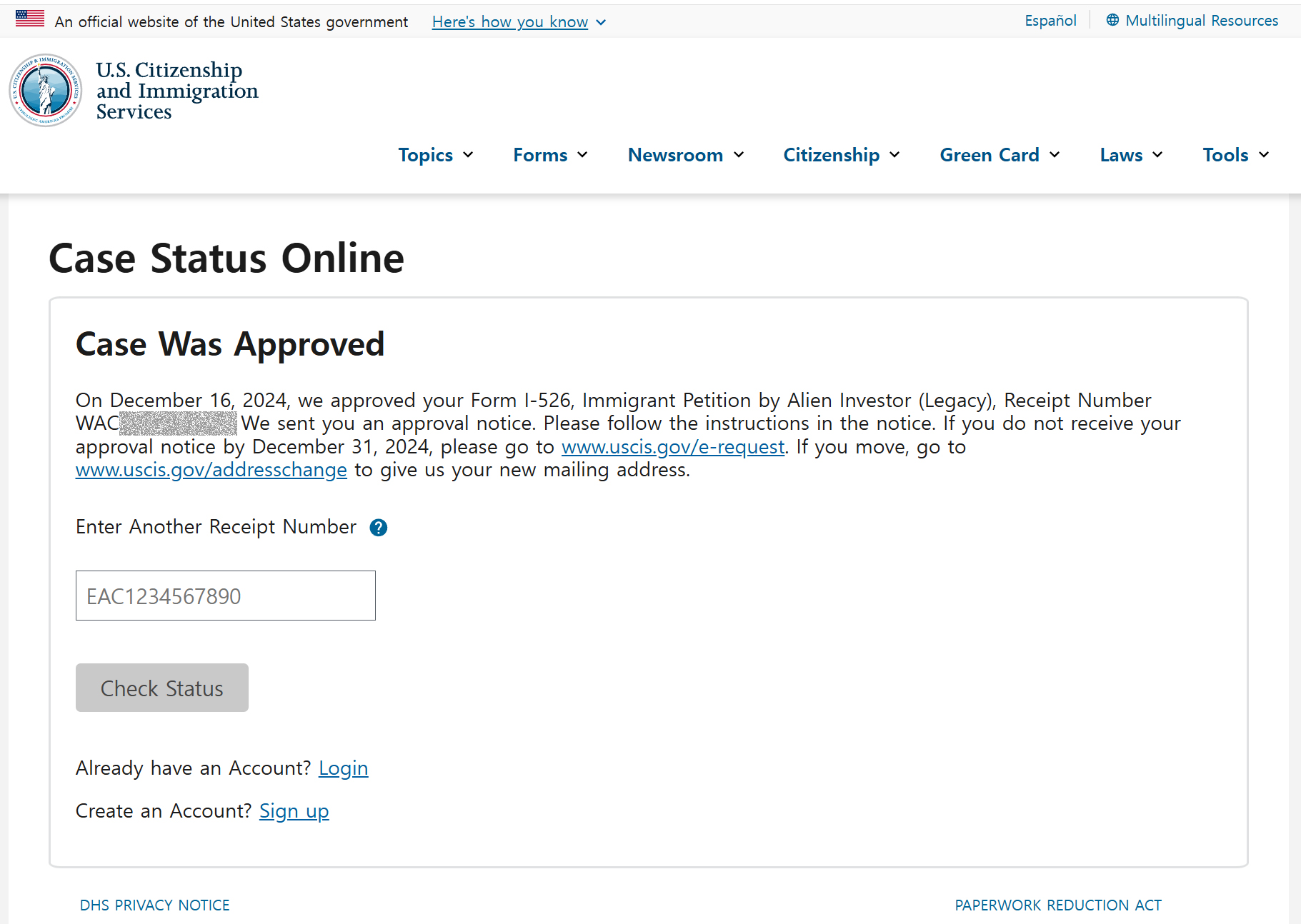Screen dimensions: 1301x924
Task: Click the receipt number help question icon
Action: coord(378,528)
